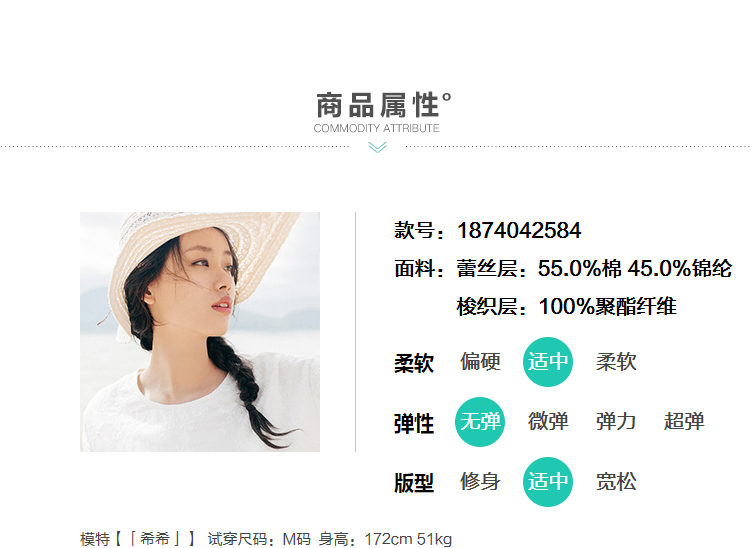Open the model photo thumbnail
Image resolution: width=750 pixels, height=548 pixels.
[200, 332]
